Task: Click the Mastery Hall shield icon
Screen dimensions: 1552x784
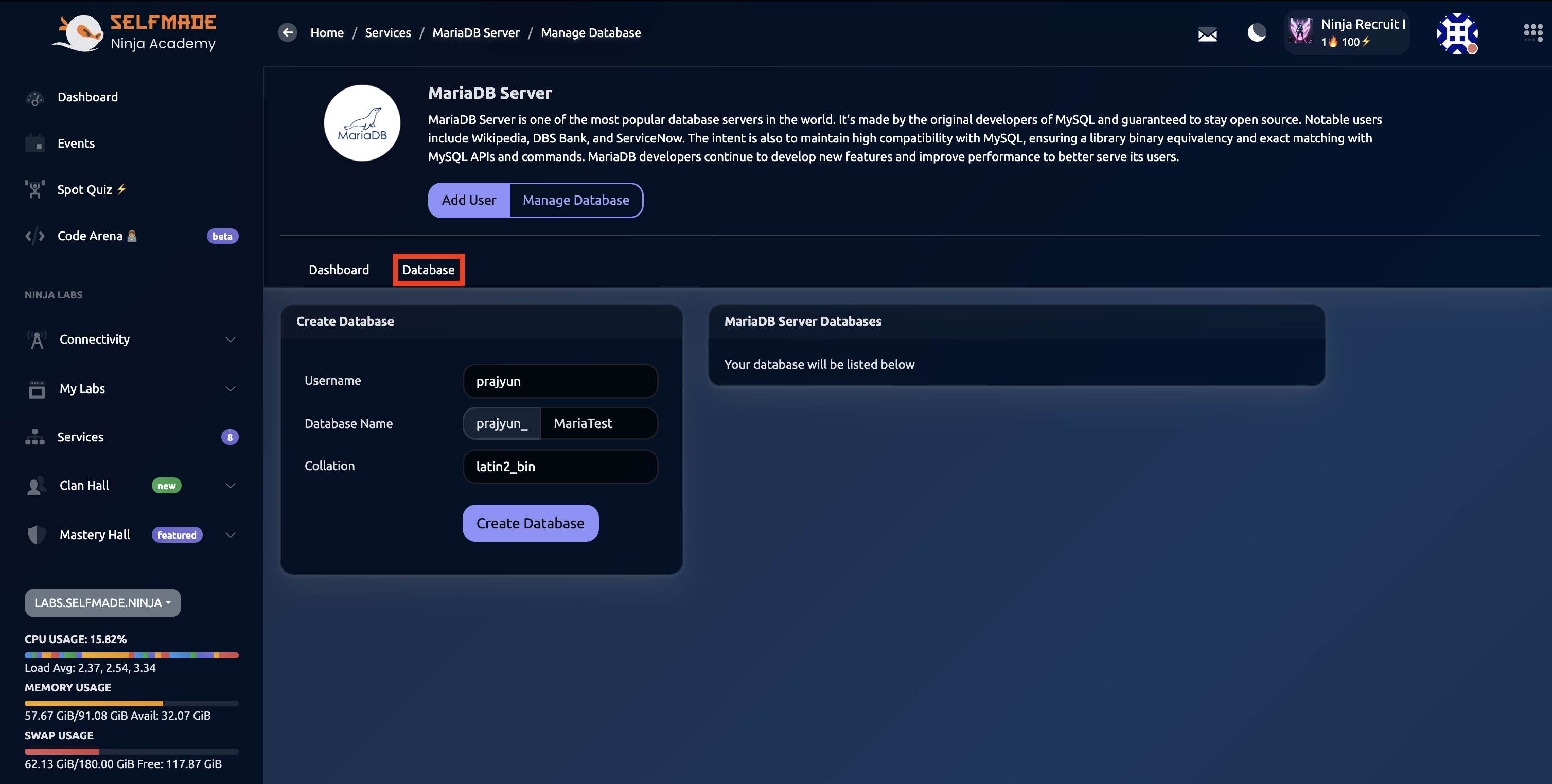Action: click(37, 534)
